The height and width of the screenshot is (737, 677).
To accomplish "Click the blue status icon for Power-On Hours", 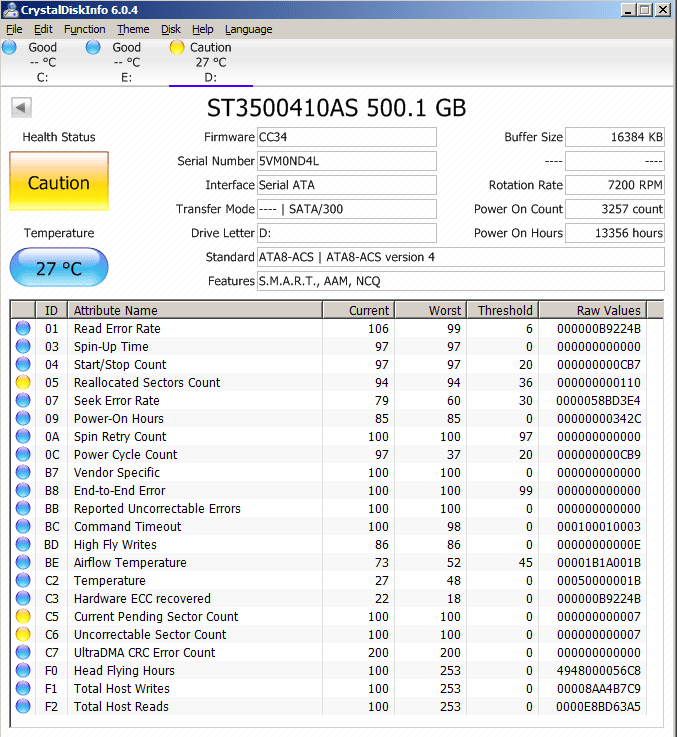I will [23, 418].
